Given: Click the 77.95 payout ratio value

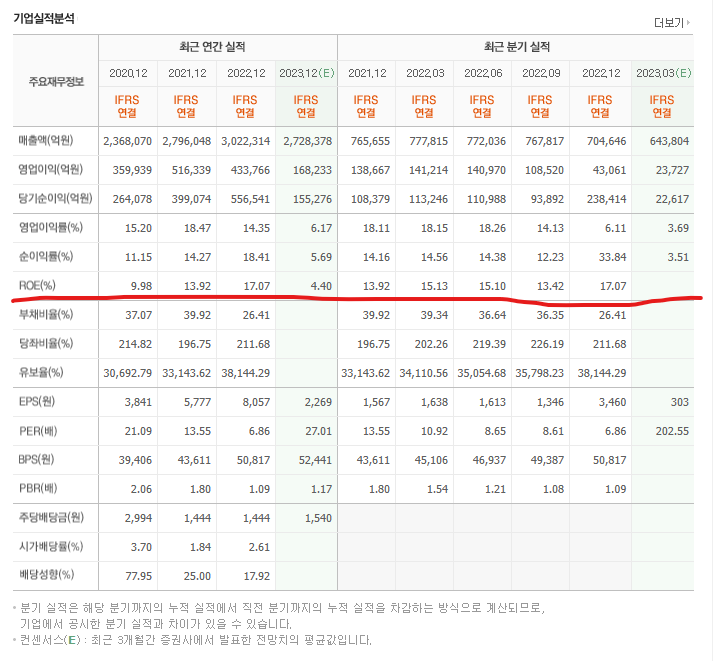Looking at the screenshot, I should pyautogui.click(x=139, y=576).
